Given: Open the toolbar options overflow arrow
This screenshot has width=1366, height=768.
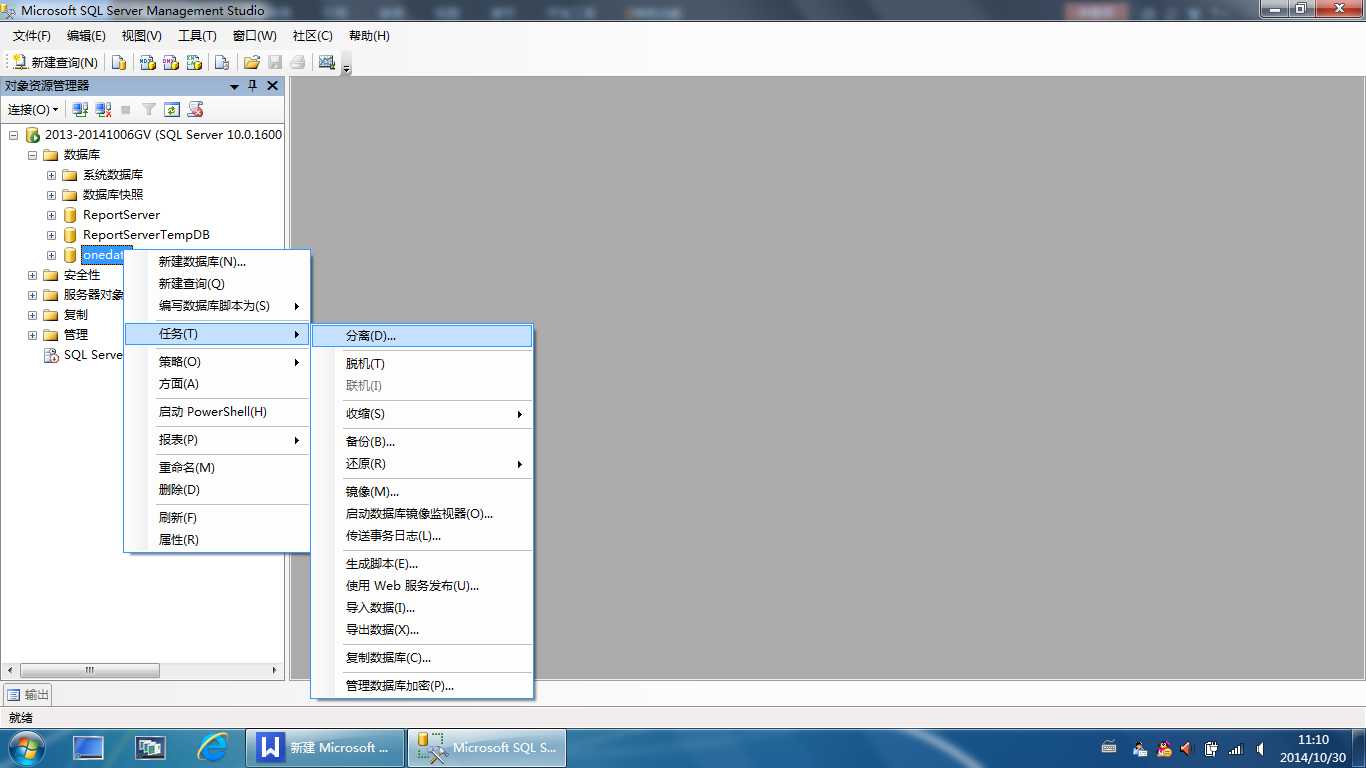Looking at the screenshot, I should pos(347,68).
